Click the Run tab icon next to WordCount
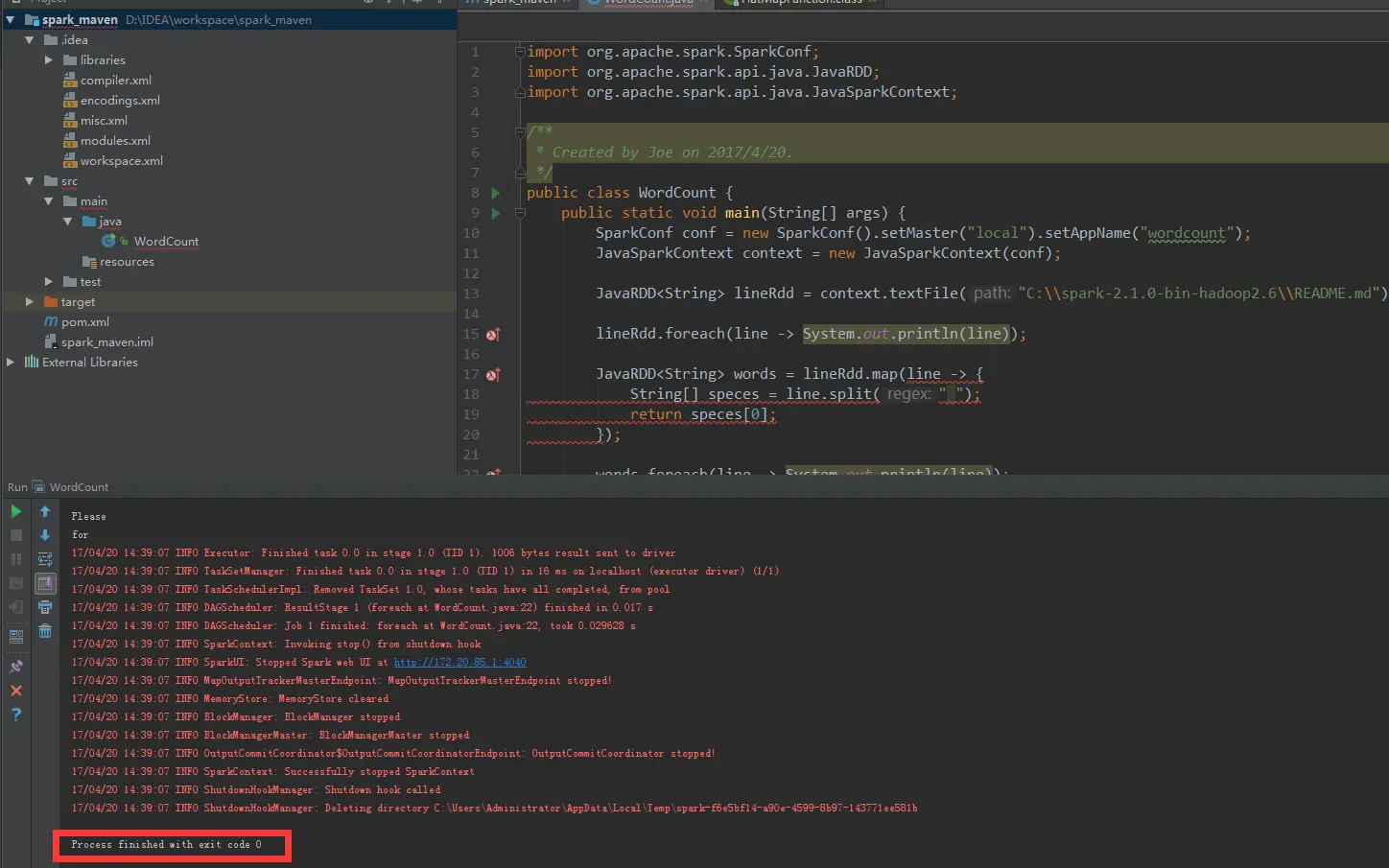This screenshot has width=1389, height=868. click(38, 486)
